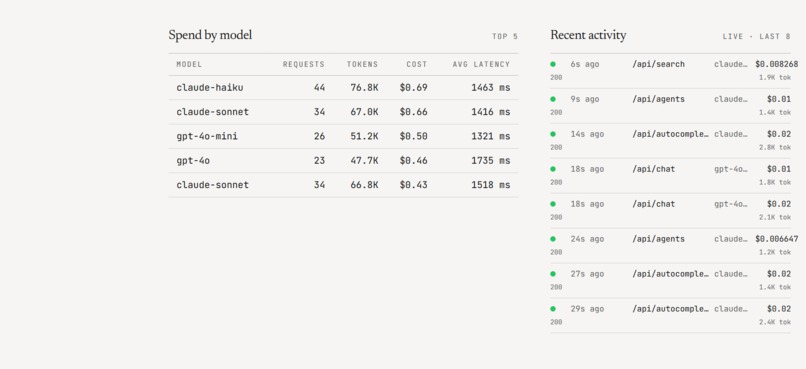Image resolution: width=806 pixels, height=369 pixels.
Task: Click the LIVE · LAST 8 label
Action: pos(757,36)
